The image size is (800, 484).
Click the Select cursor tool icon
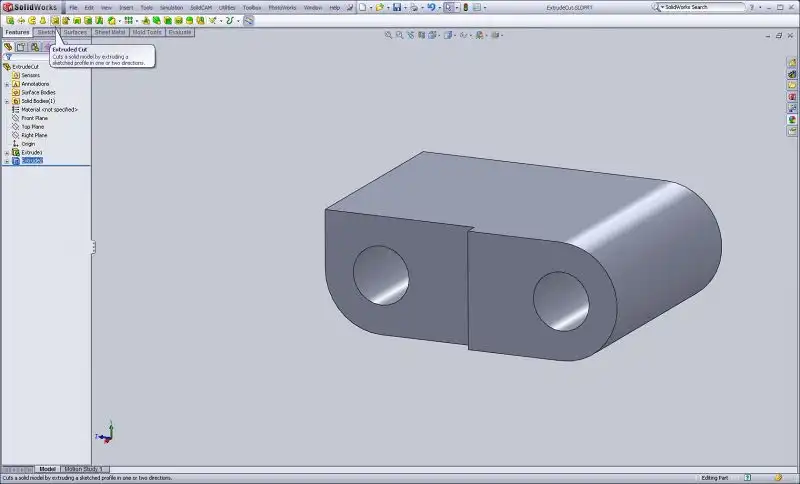pyautogui.click(x=450, y=7)
